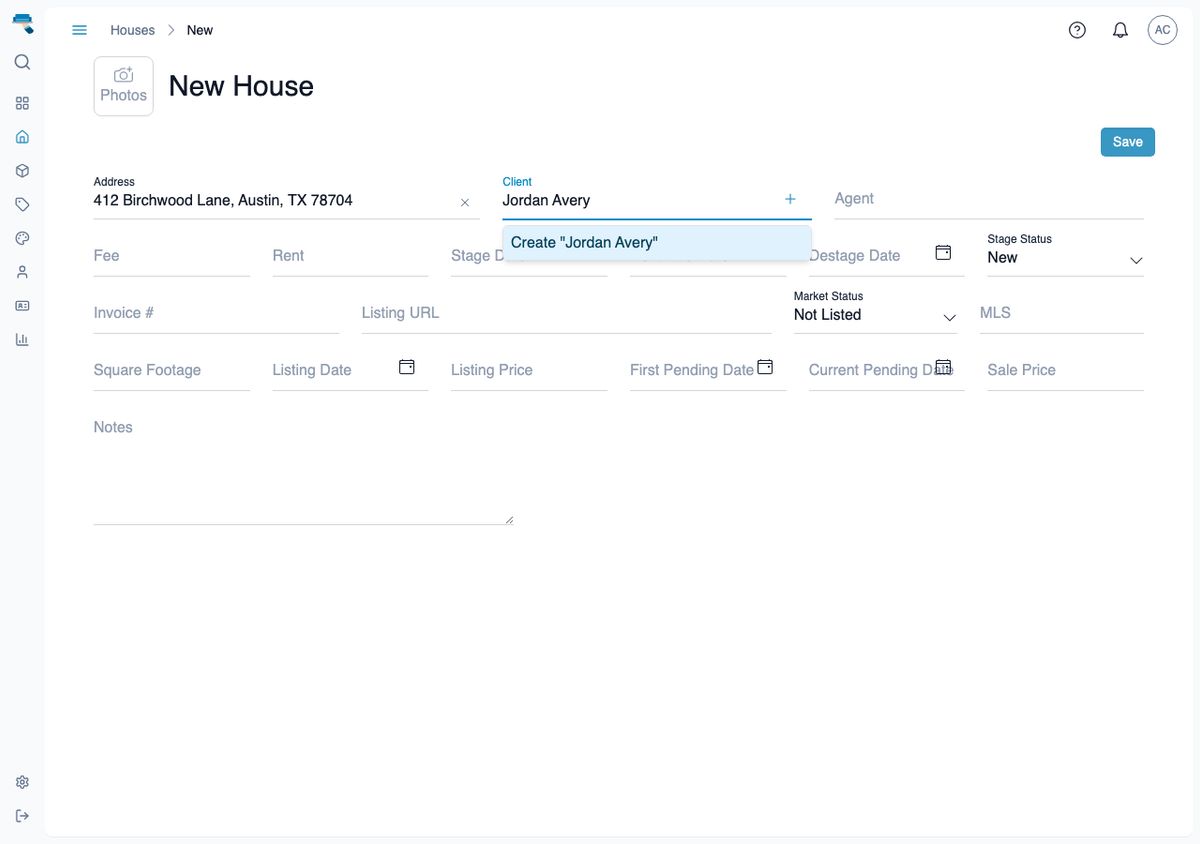Open the color palette icon in sidebar

22,238
